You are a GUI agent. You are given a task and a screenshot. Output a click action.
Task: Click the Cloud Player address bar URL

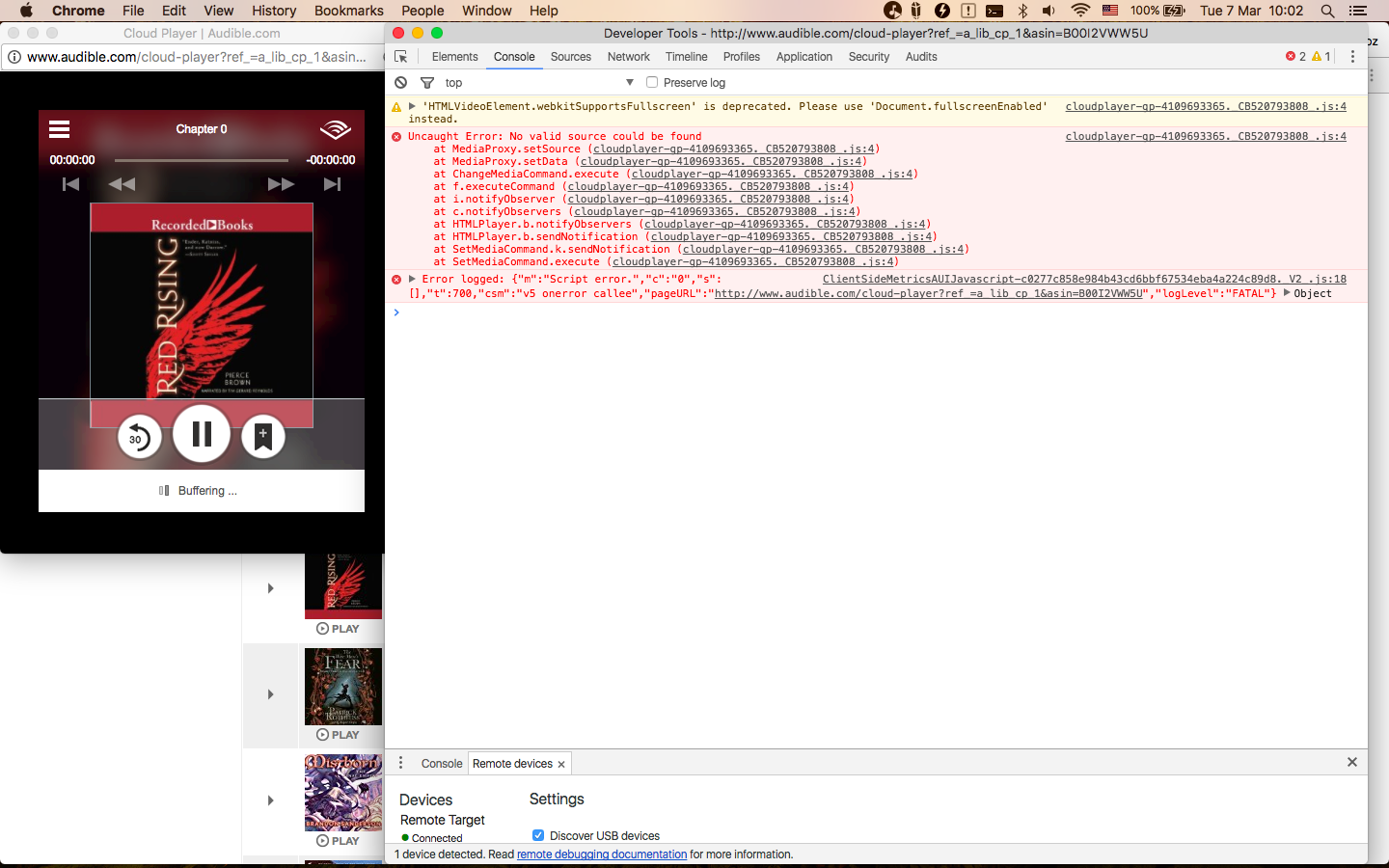pyautogui.click(x=197, y=57)
